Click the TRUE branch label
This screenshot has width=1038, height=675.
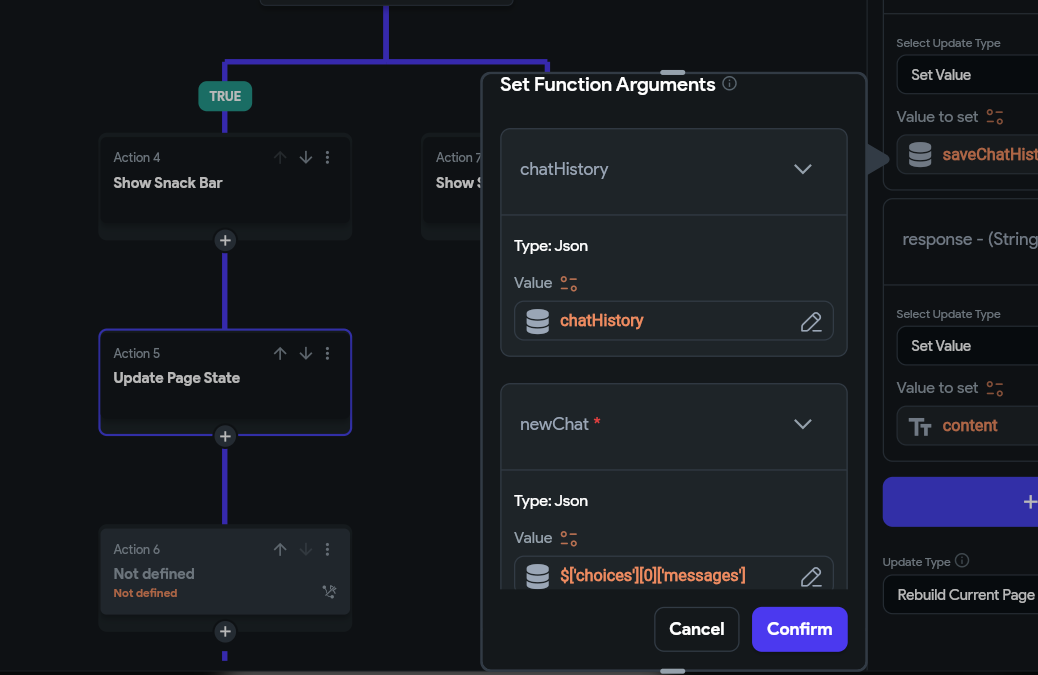point(225,96)
